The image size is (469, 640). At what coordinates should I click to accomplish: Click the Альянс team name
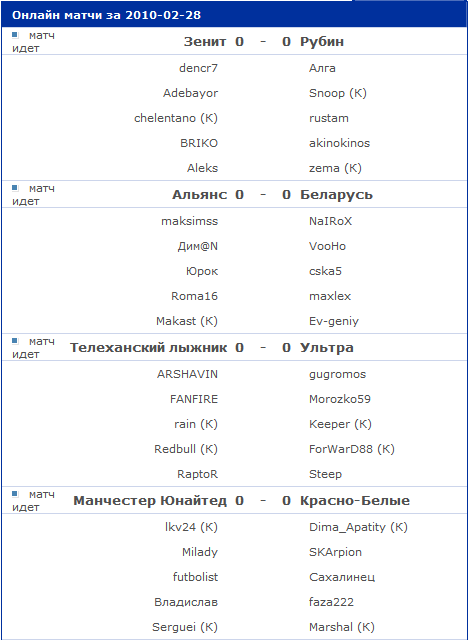(200, 195)
